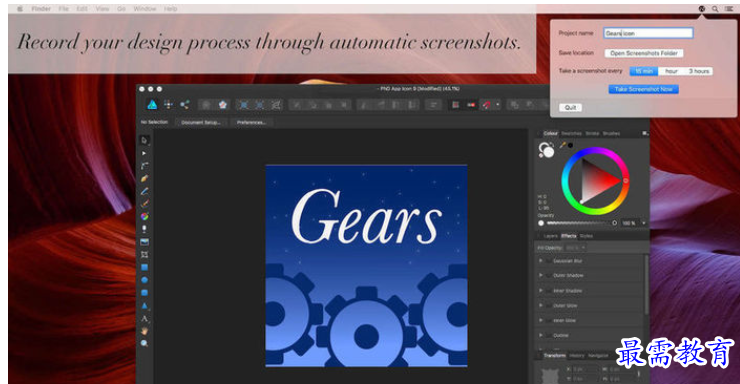Toggle the snapping magnet icon
740x384 pixels.
pyautogui.click(x=486, y=105)
